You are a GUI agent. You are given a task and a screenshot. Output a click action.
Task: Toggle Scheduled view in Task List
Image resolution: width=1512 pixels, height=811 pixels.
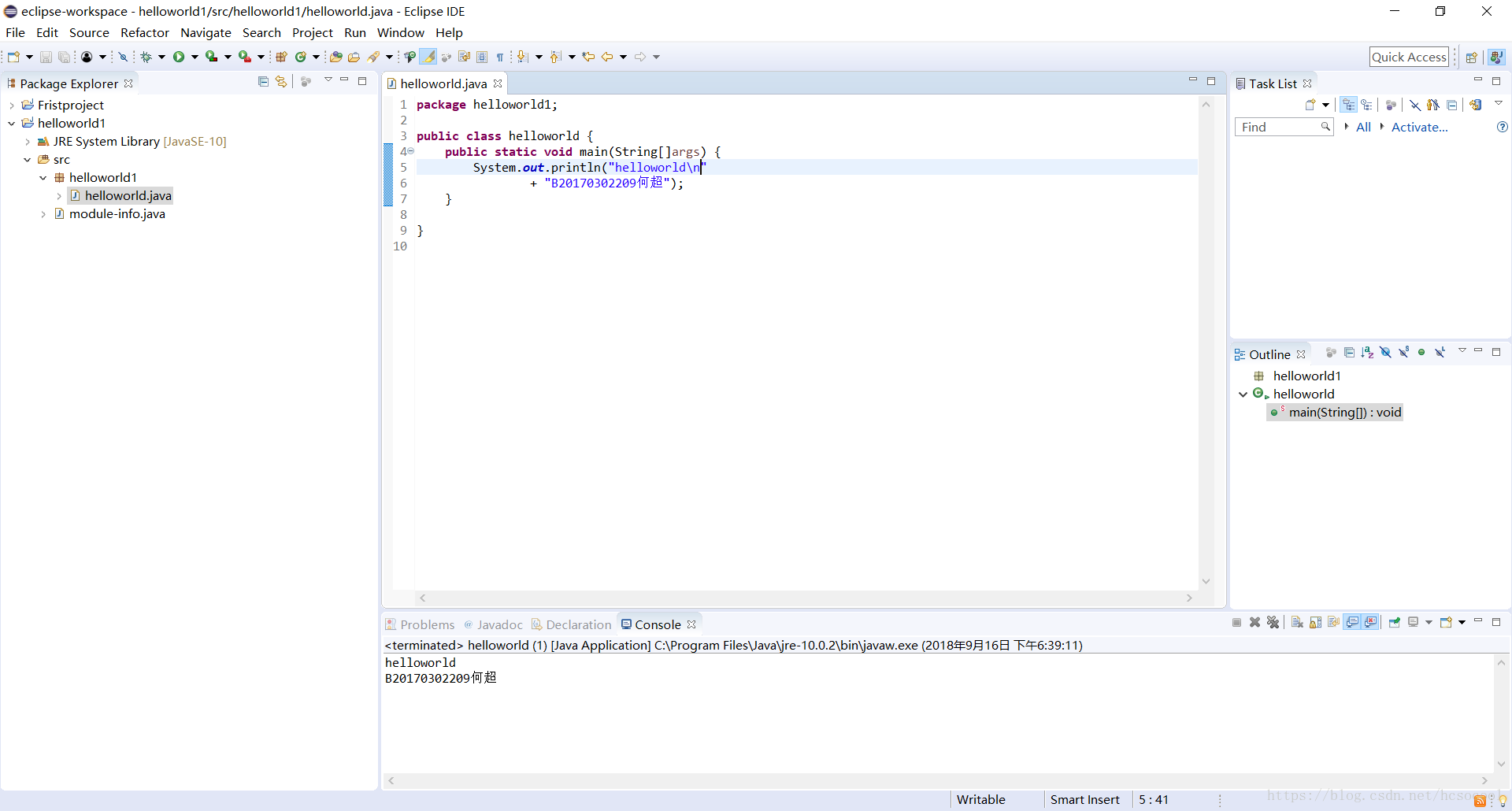point(1366,105)
